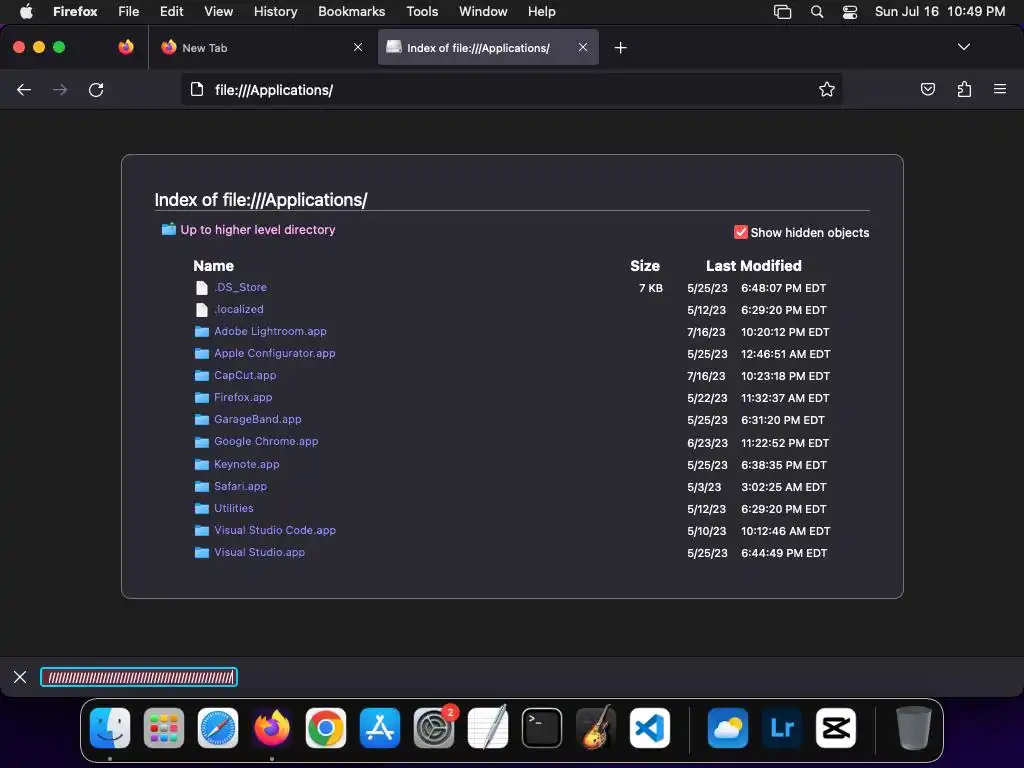Screen dimensions: 1024x768
Task: Close the find bar with X
Action: [x=20, y=677]
